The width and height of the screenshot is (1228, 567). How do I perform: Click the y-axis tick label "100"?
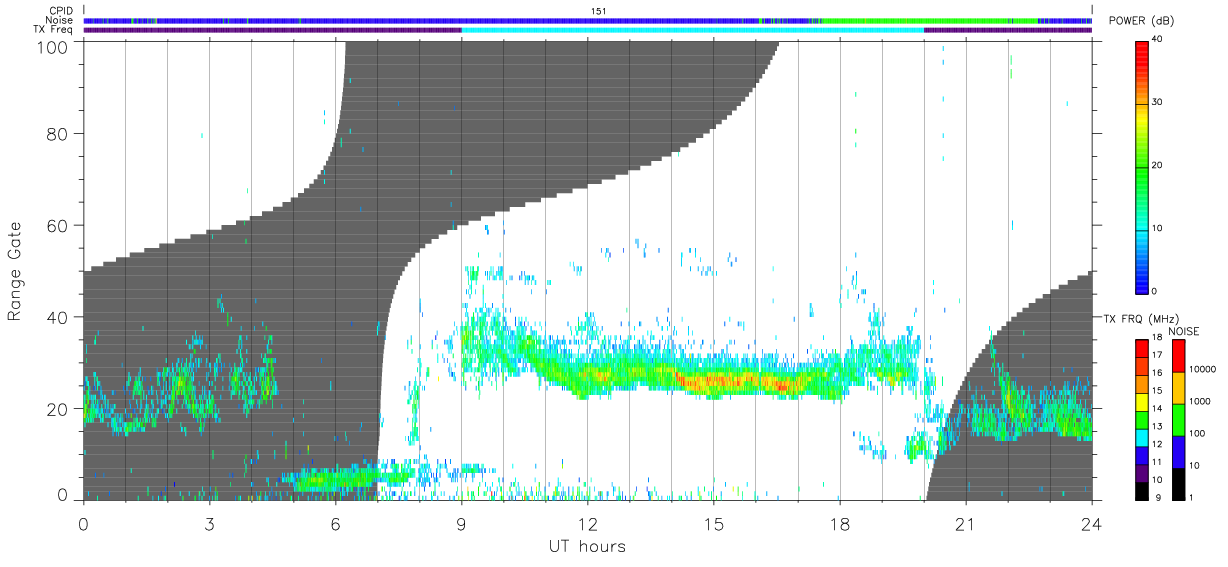53,48
